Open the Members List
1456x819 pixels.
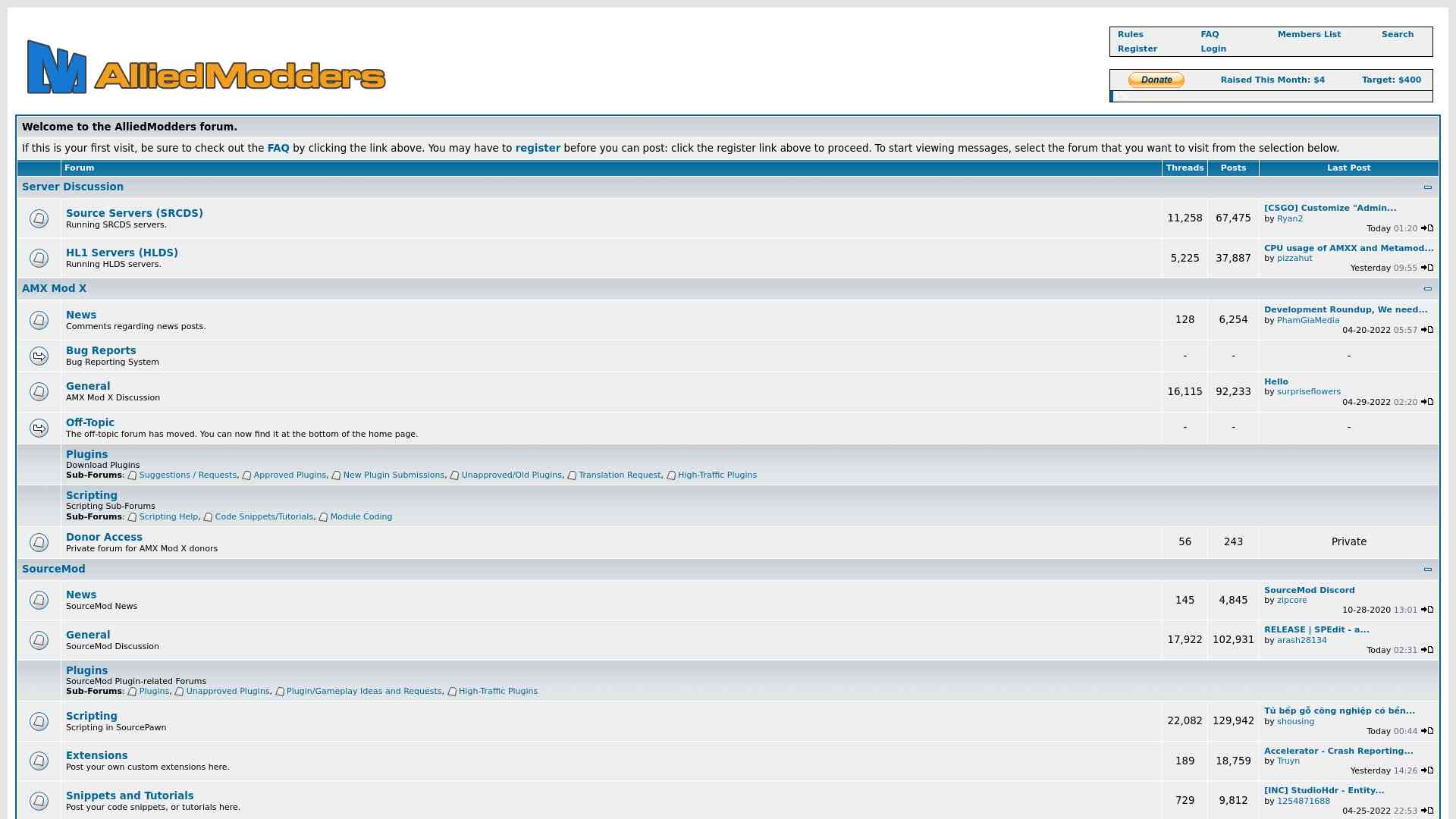point(1309,34)
